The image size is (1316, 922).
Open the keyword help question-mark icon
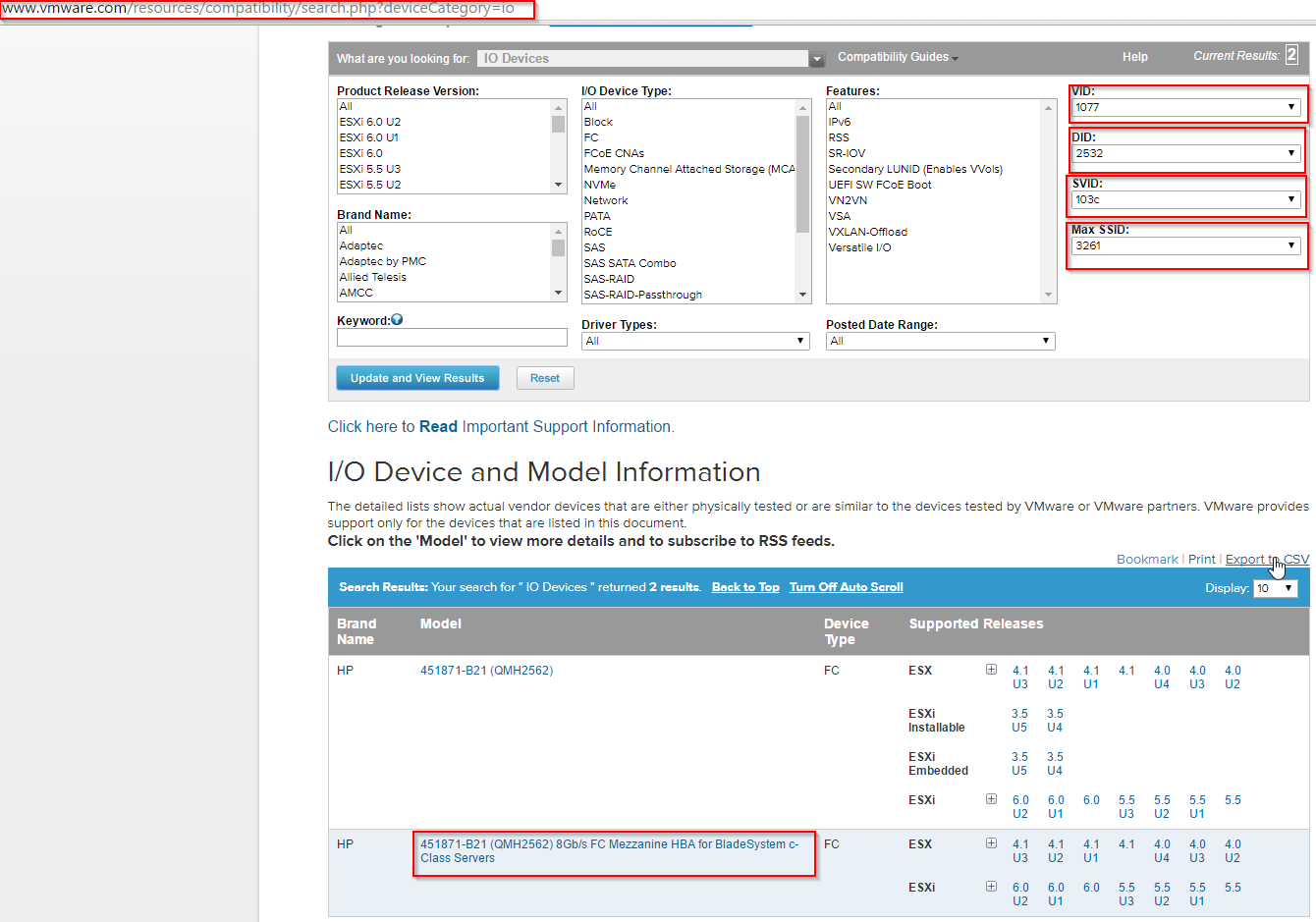397,320
